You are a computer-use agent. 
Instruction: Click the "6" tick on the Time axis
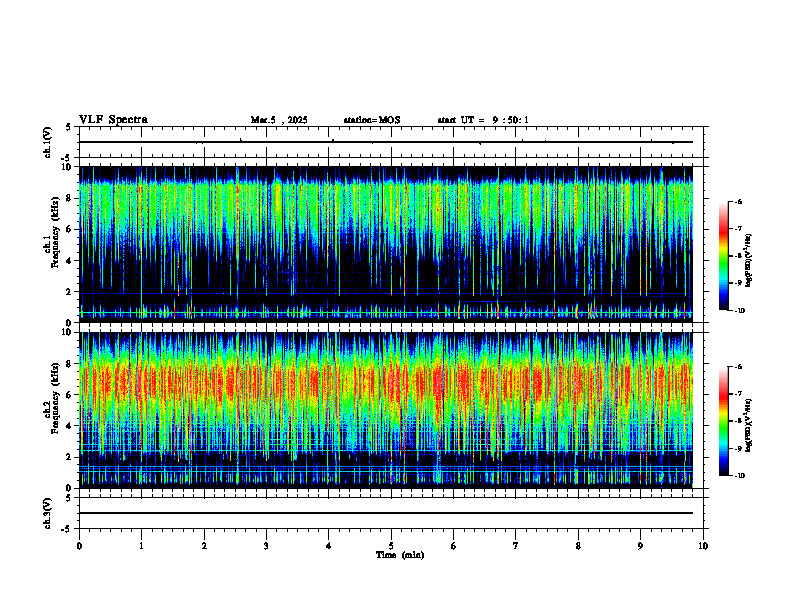point(454,546)
